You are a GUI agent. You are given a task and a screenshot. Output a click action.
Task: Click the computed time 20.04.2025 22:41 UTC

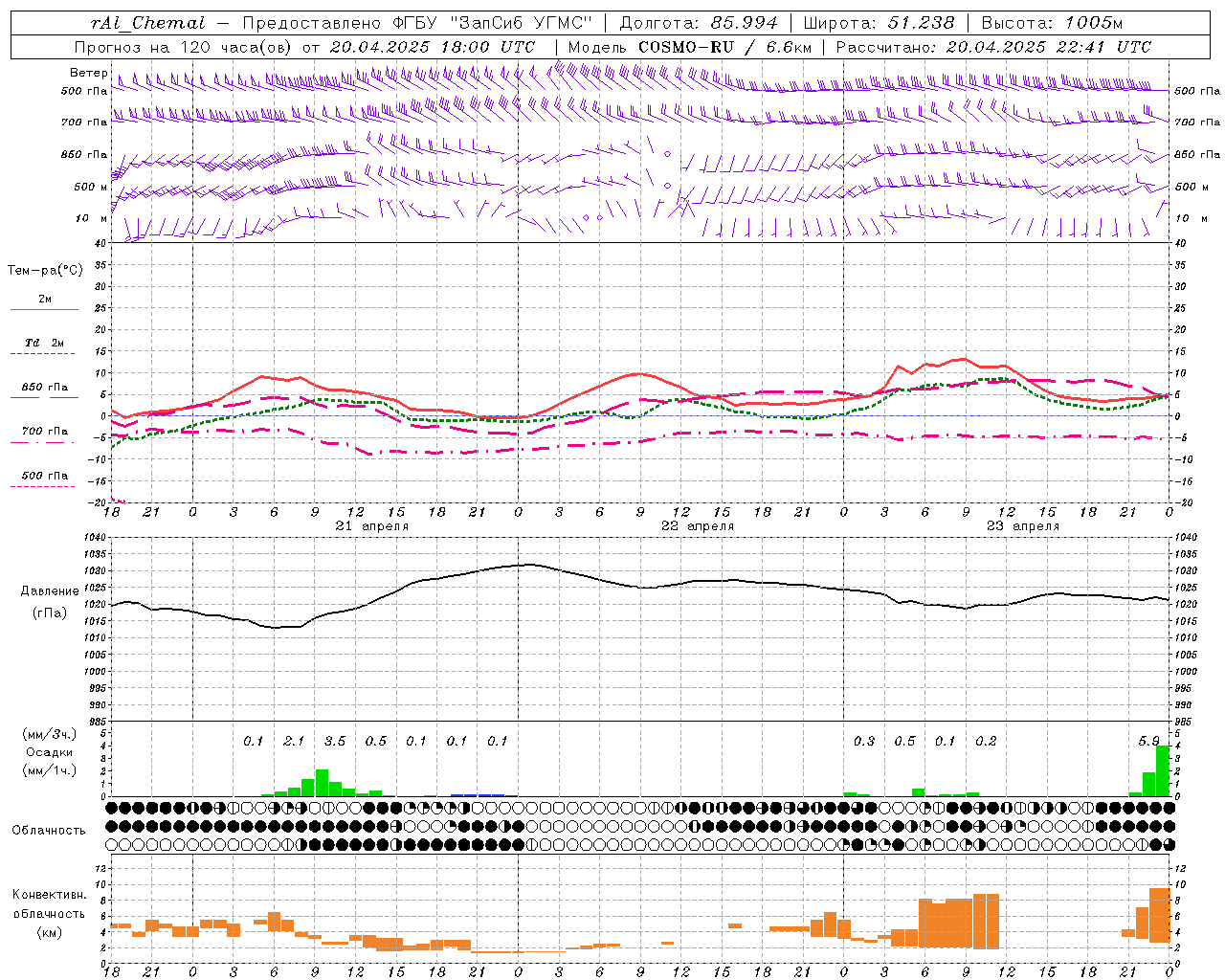tap(1048, 46)
